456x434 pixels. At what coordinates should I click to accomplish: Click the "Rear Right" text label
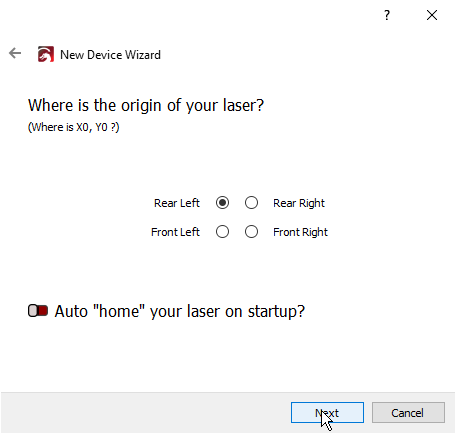299,203
